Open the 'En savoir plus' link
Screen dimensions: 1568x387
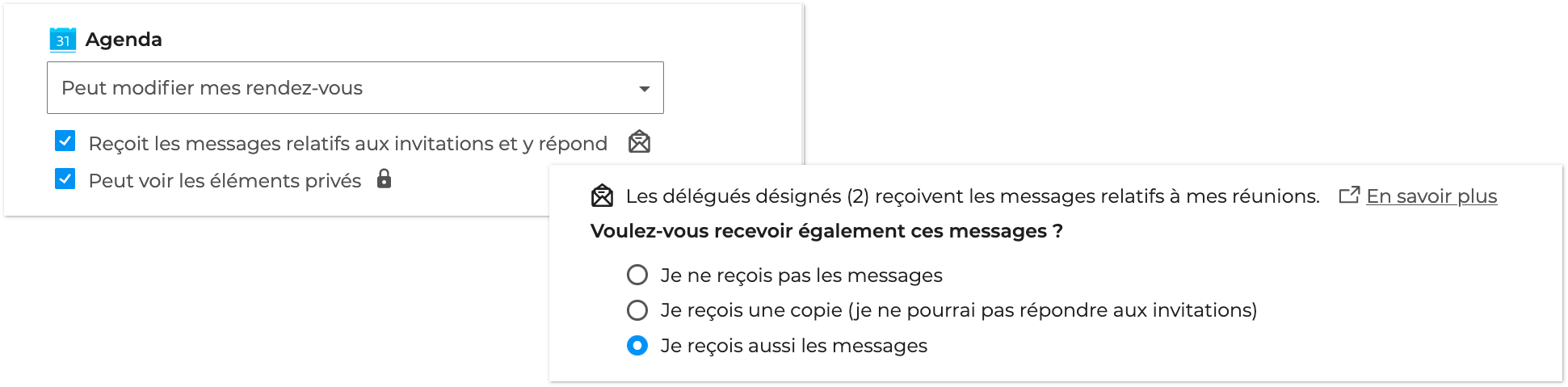pos(1431,196)
